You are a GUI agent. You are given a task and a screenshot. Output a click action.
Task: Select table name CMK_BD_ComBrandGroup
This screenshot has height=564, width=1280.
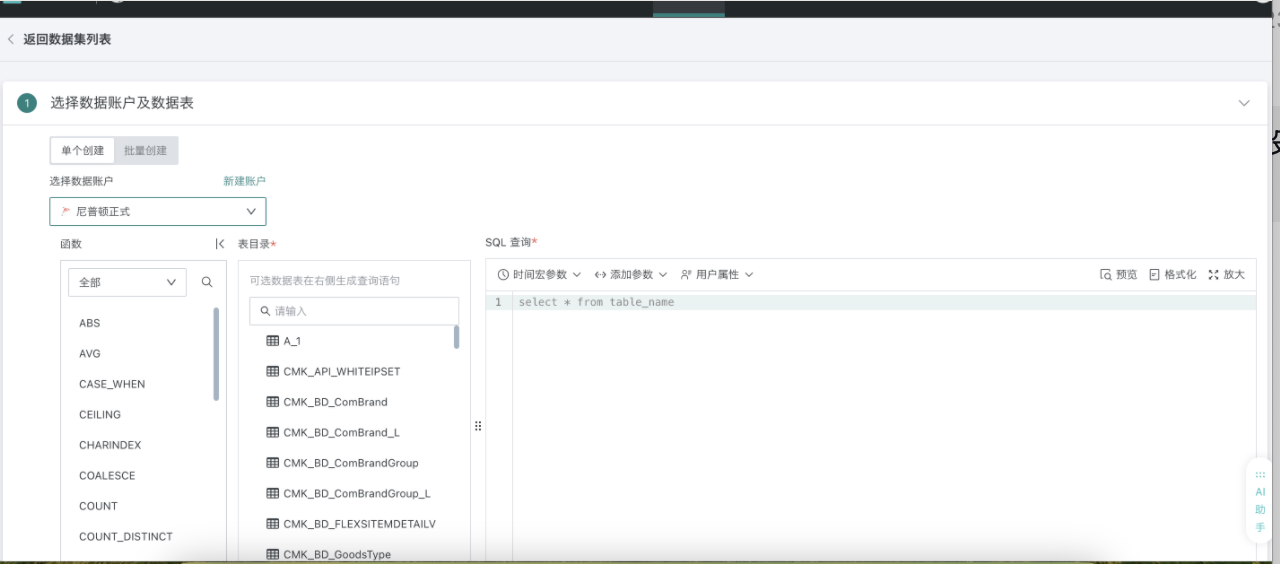pos(351,463)
